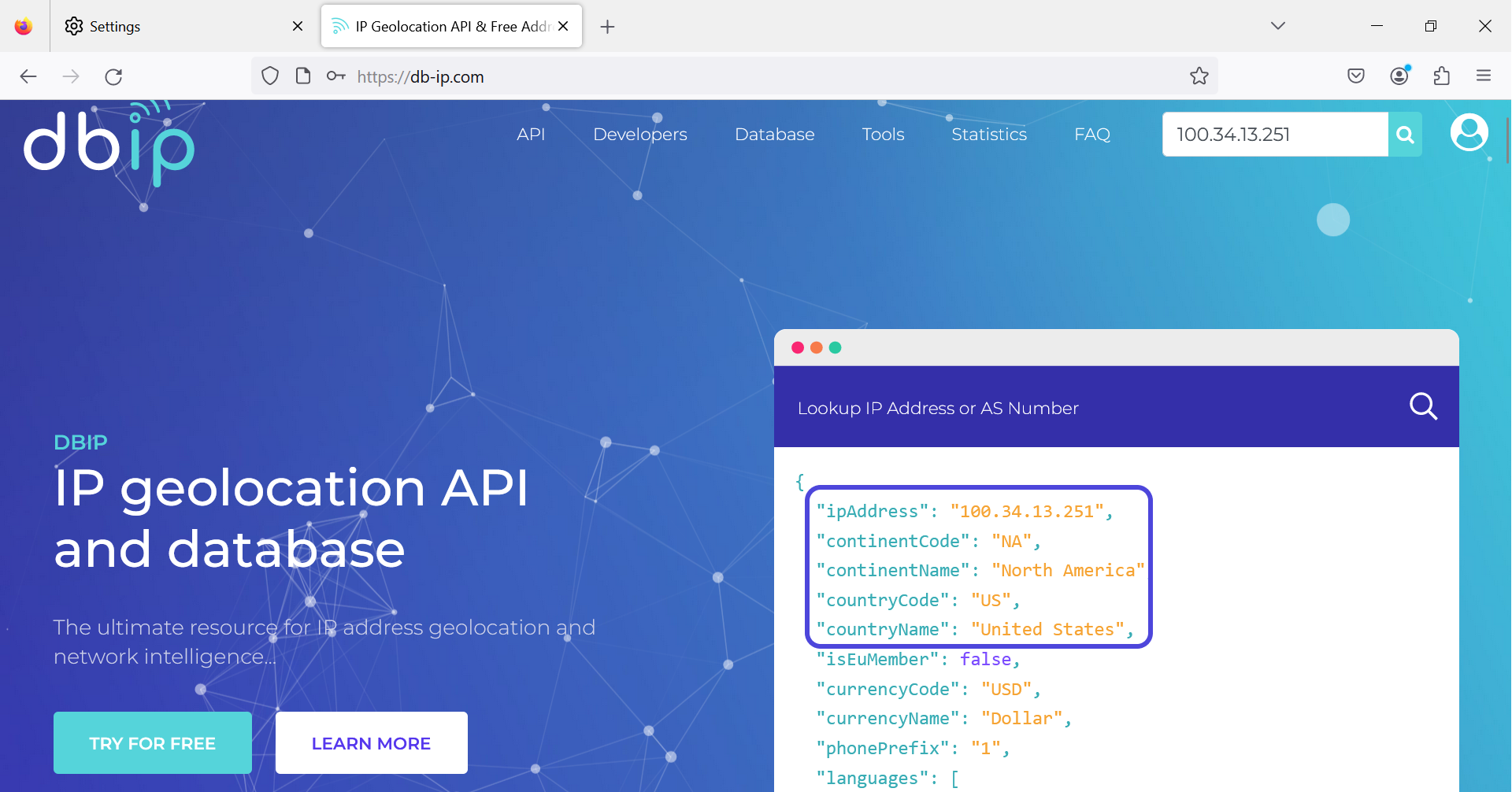The image size is (1512, 792).
Task: Open the API menu item
Action: pyautogui.click(x=531, y=135)
